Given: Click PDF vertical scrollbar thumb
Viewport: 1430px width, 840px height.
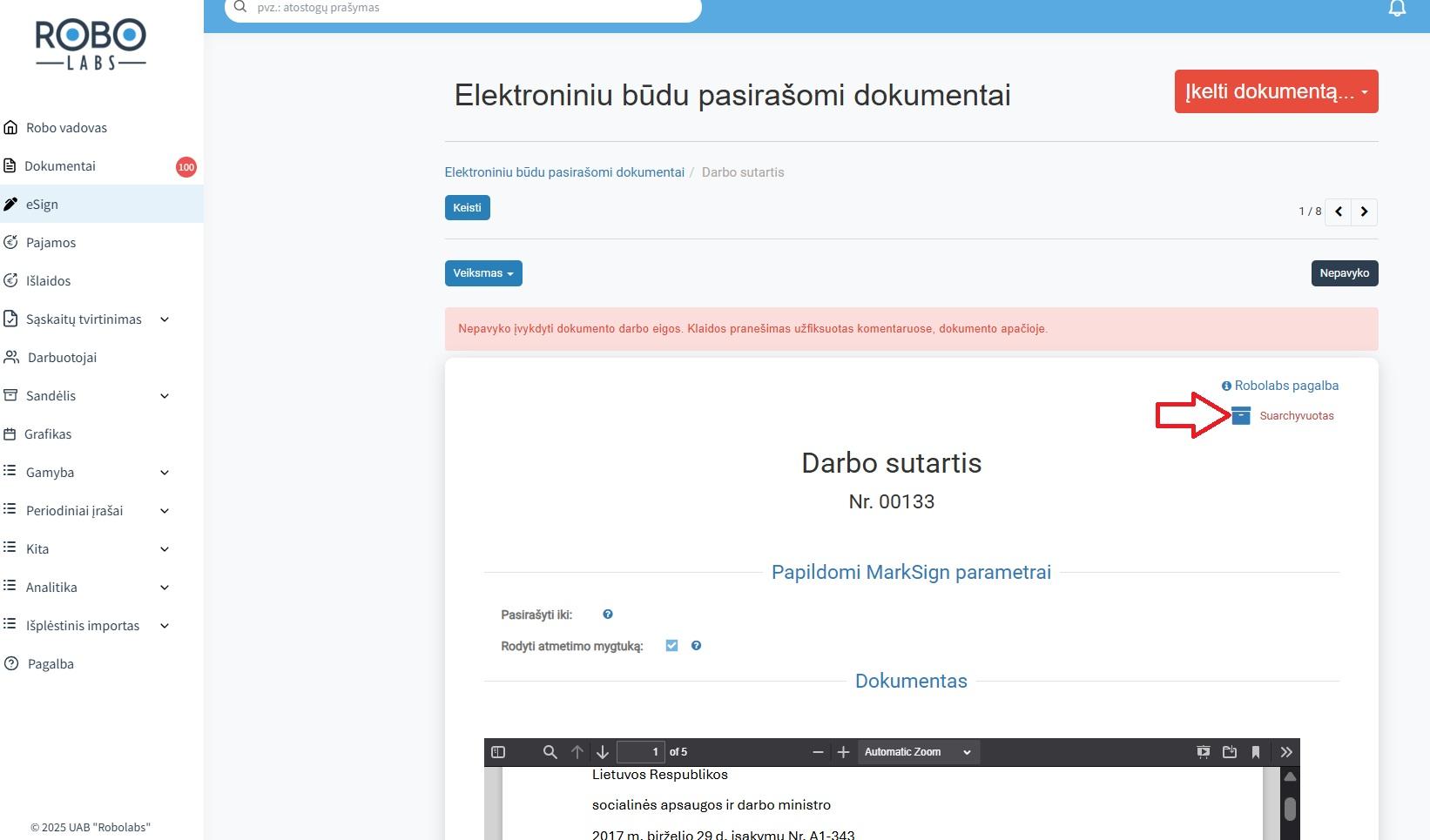Looking at the screenshot, I should click(1290, 809).
